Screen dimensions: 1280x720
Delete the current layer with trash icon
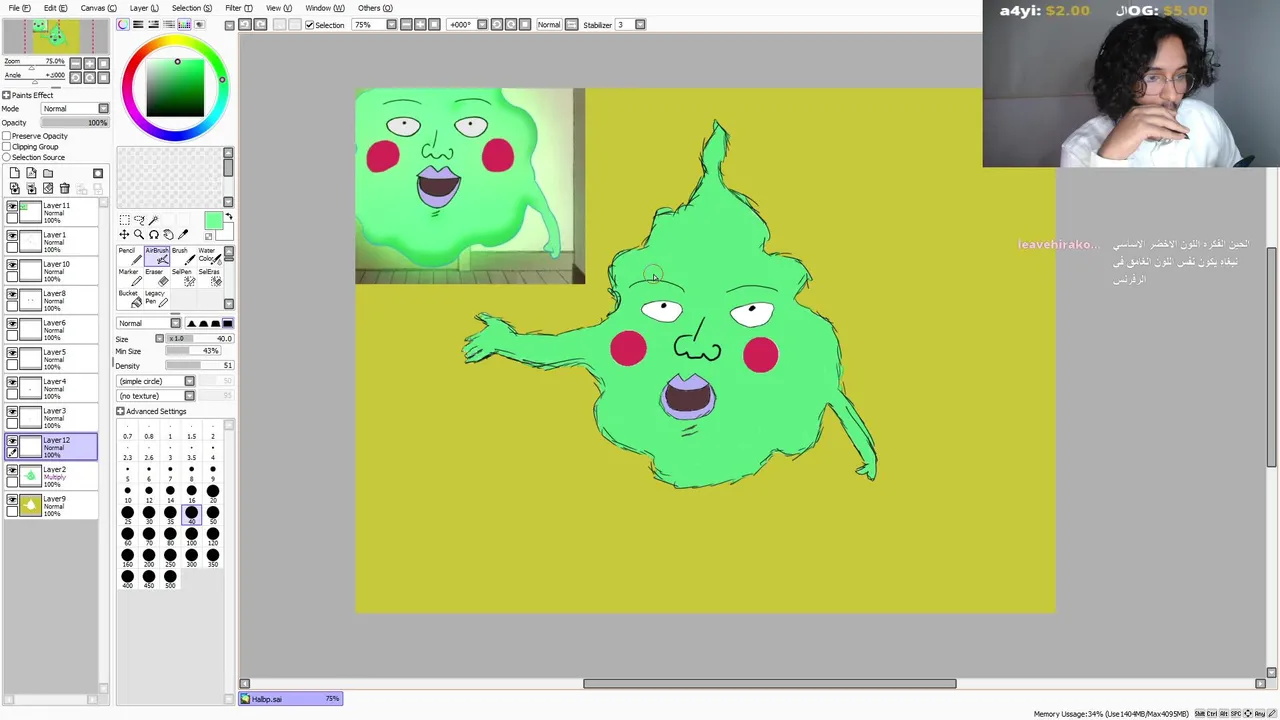(64, 188)
